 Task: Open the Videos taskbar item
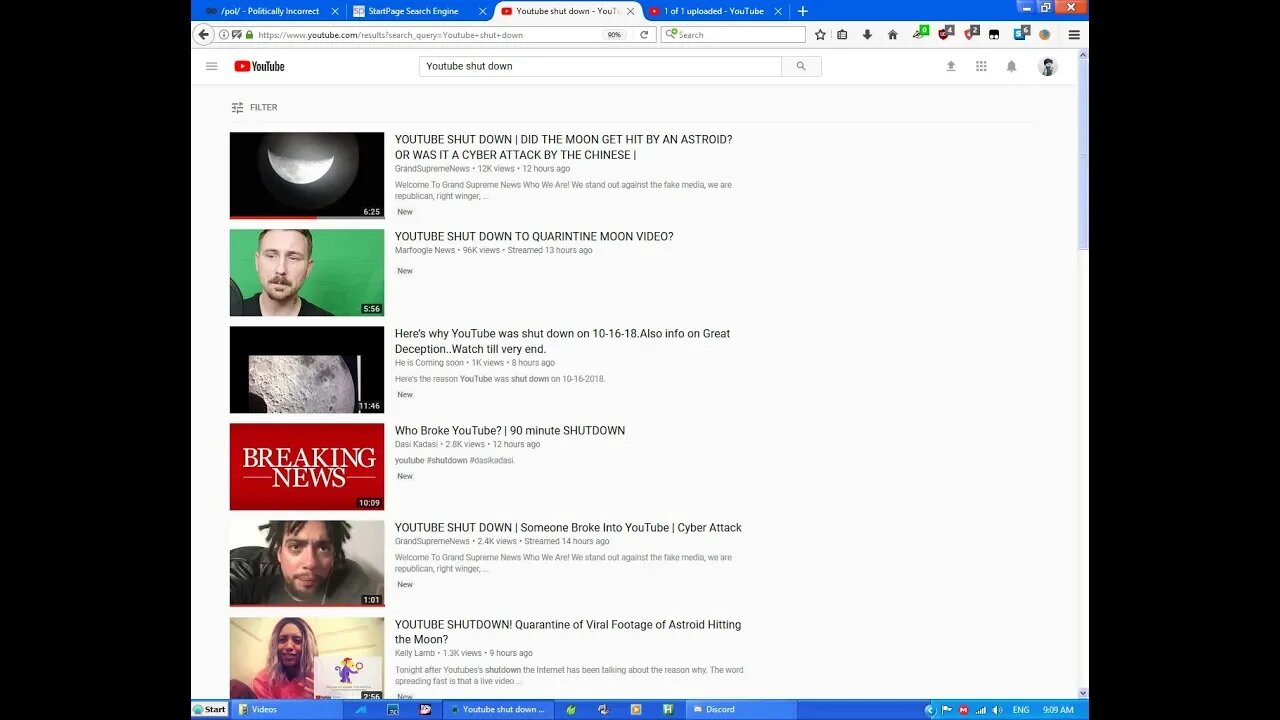[285, 709]
